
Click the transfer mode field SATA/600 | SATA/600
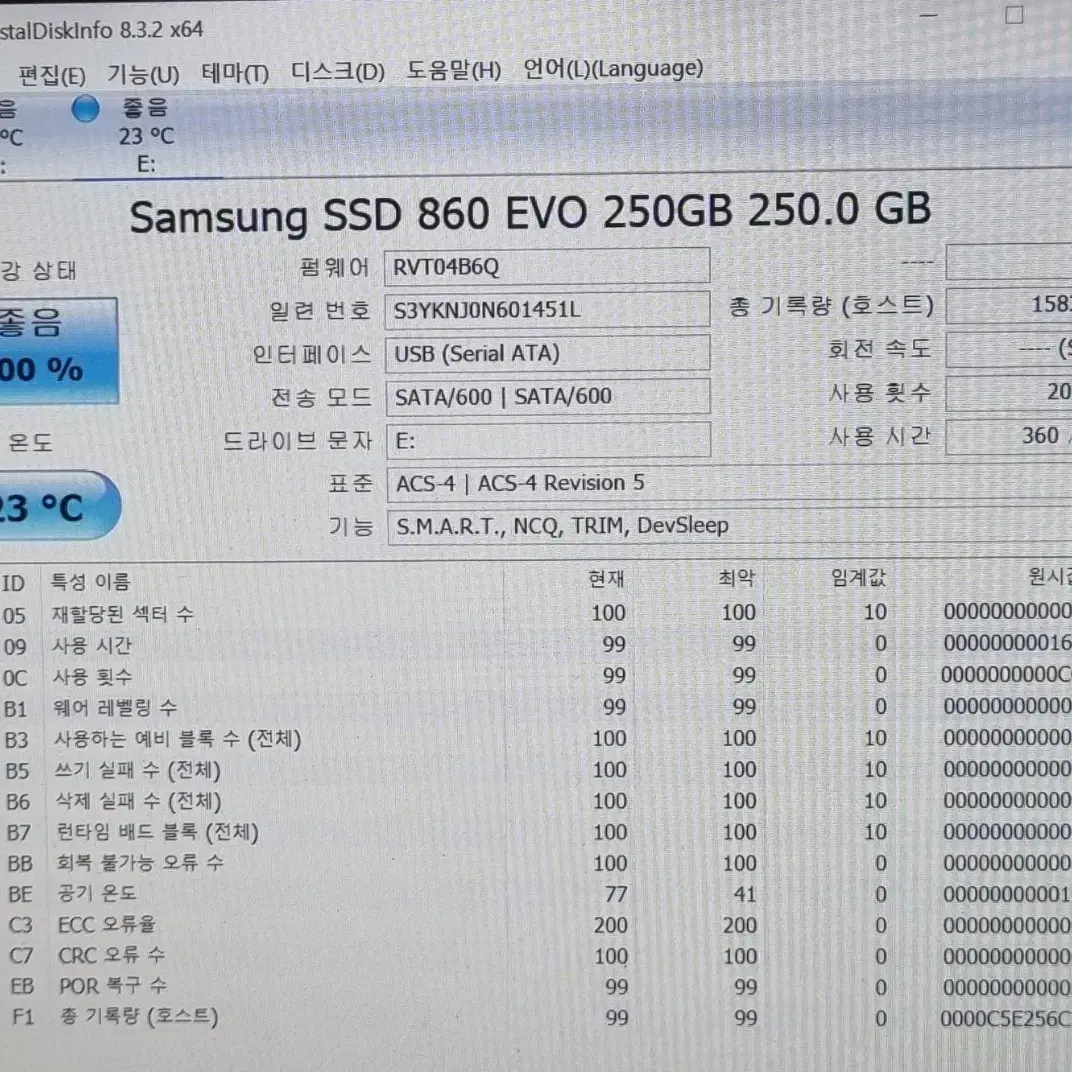(x=548, y=397)
